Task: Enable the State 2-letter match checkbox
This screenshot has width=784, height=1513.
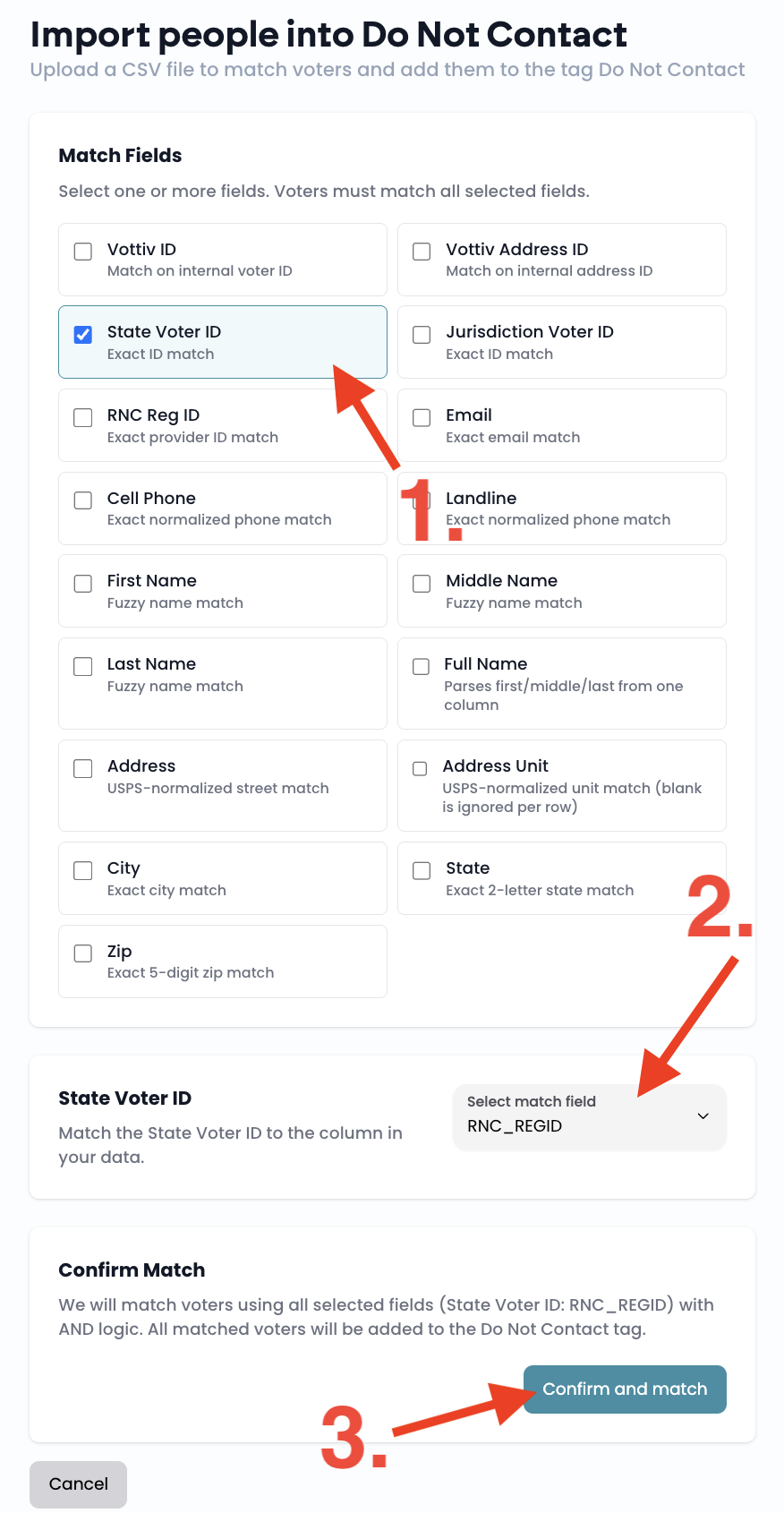Action: click(422, 870)
